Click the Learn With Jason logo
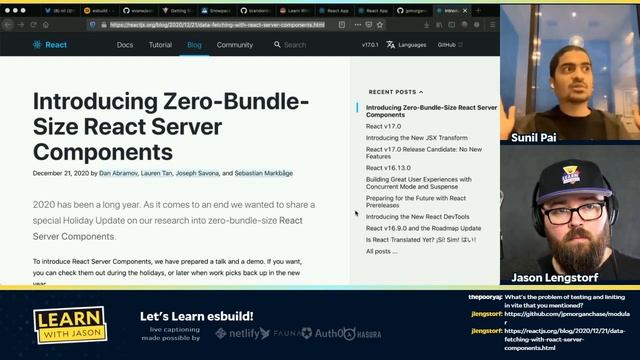The width and height of the screenshot is (640, 360). point(70,325)
